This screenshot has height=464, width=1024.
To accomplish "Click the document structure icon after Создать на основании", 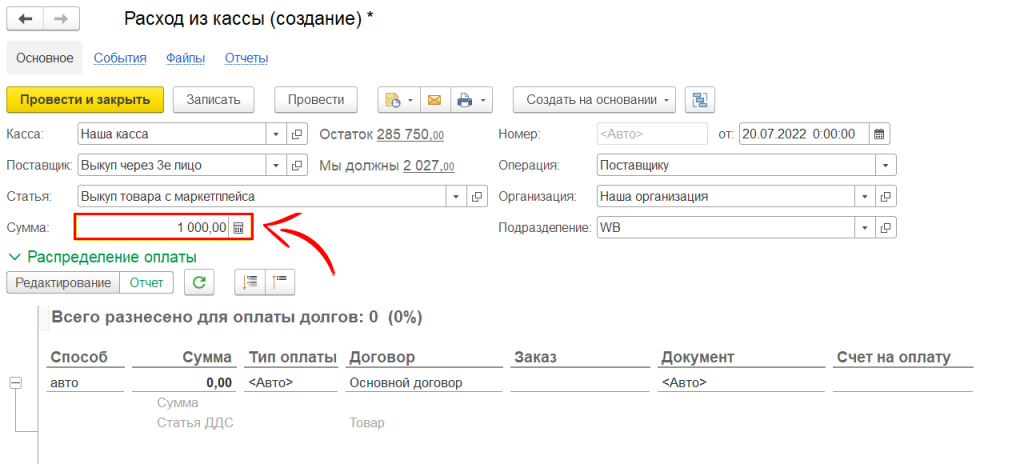I will [x=700, y=100].
